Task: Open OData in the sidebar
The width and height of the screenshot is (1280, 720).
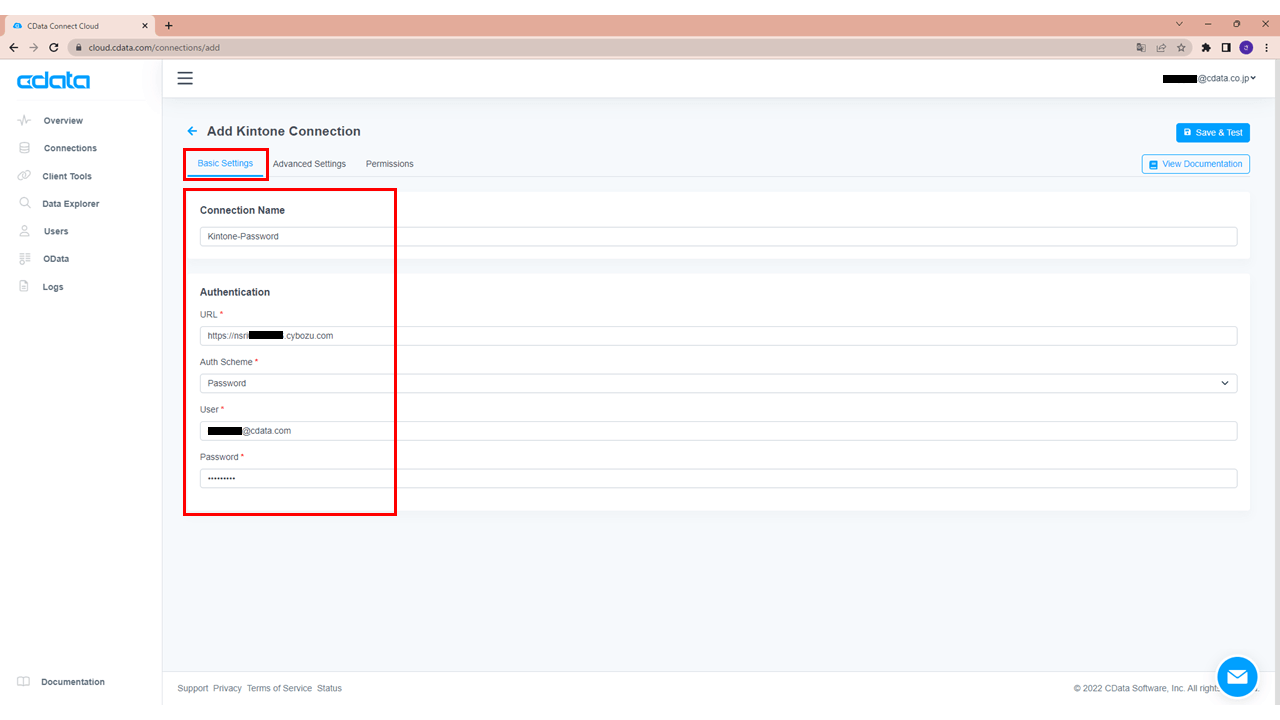Action: pos(56,259)
